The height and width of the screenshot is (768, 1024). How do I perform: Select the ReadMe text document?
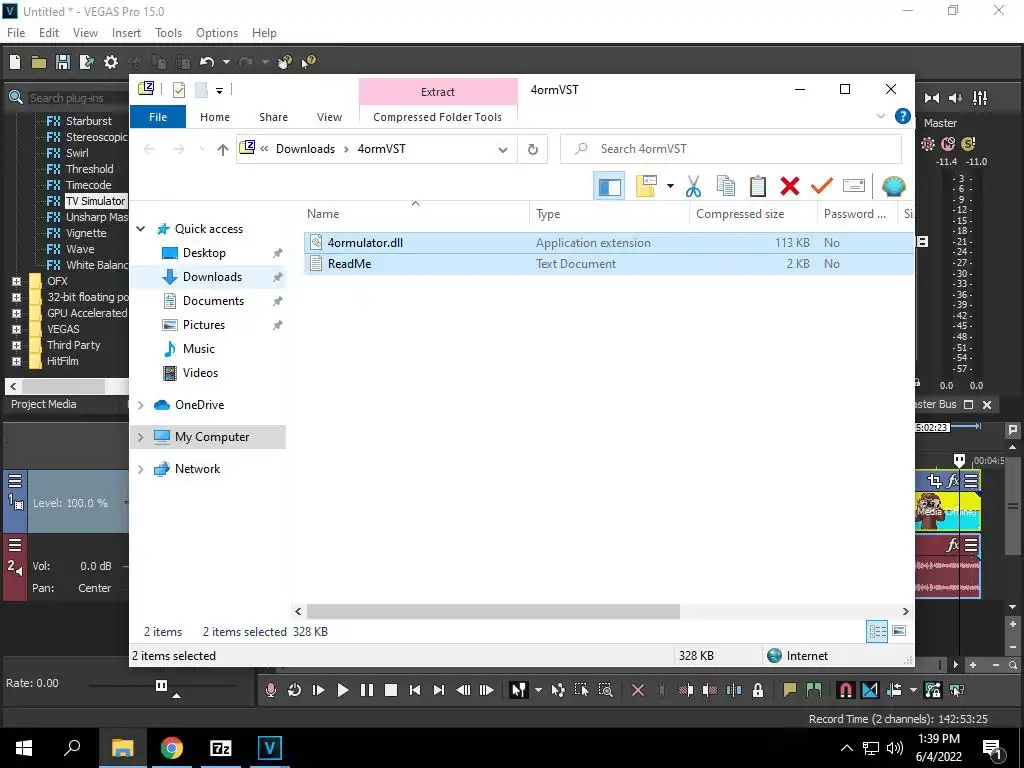tap(608, 264)
